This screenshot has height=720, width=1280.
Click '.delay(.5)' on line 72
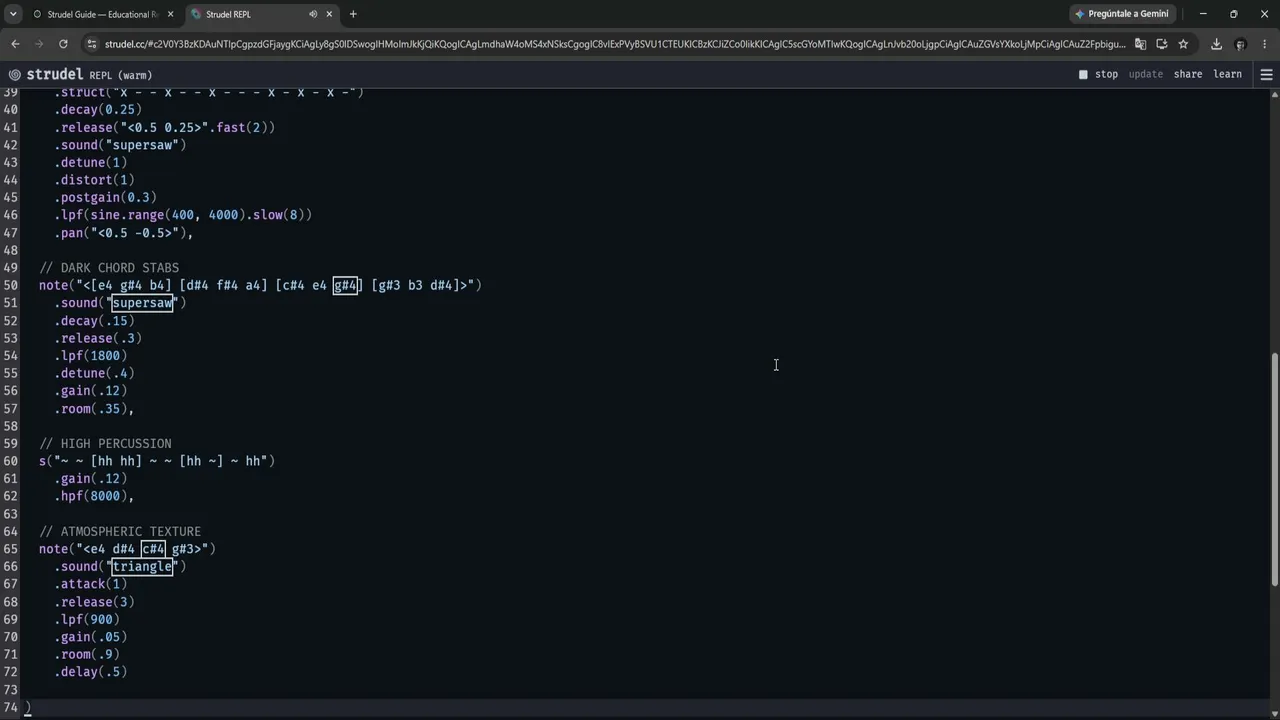tap(91, 672)
